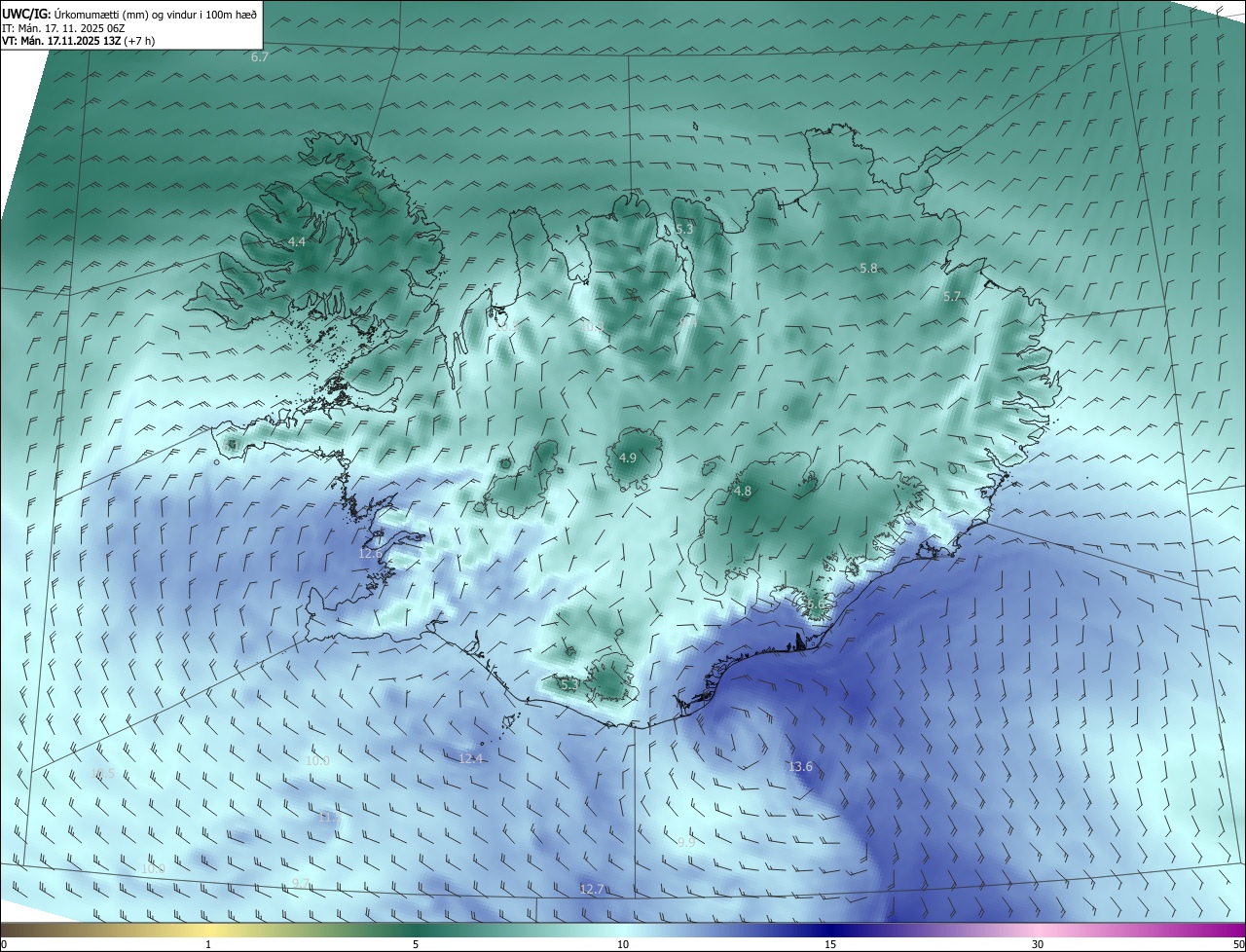Click the 12.7 value label on the map
The image size is (1246, 952).
point(592,889)
